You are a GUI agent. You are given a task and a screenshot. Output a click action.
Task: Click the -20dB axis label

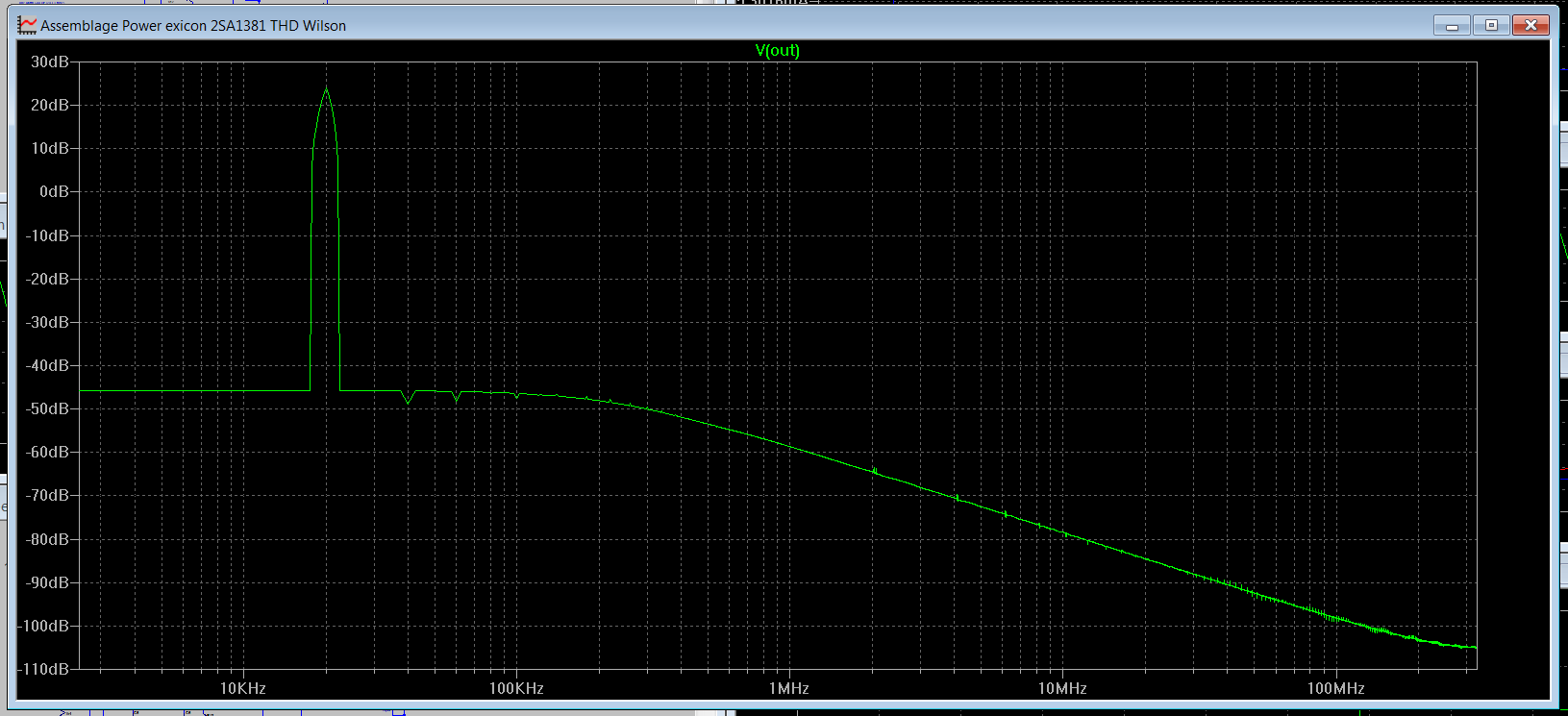[x=47, y=279]
